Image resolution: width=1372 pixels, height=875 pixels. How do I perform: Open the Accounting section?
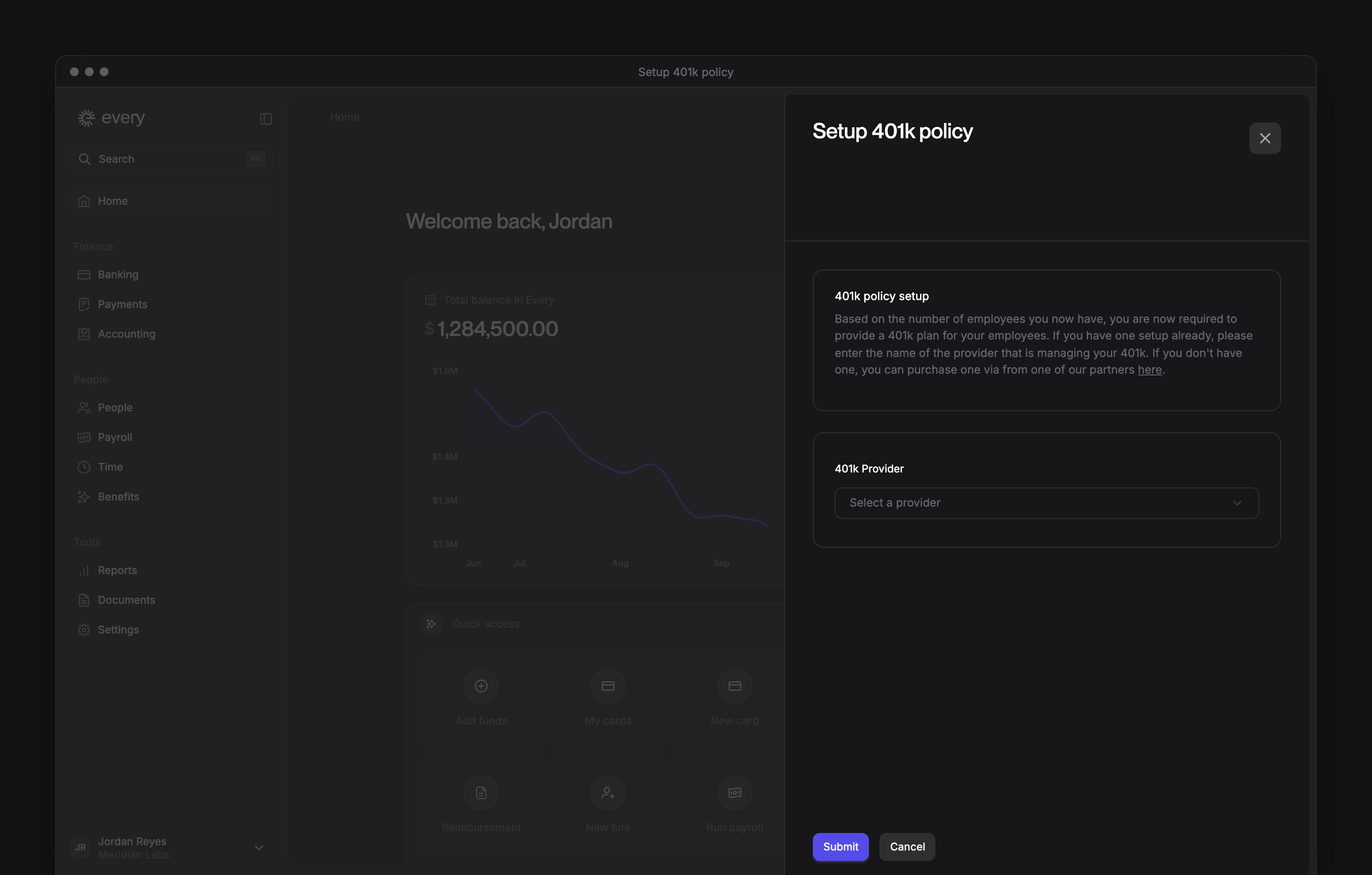coord(171,334)
